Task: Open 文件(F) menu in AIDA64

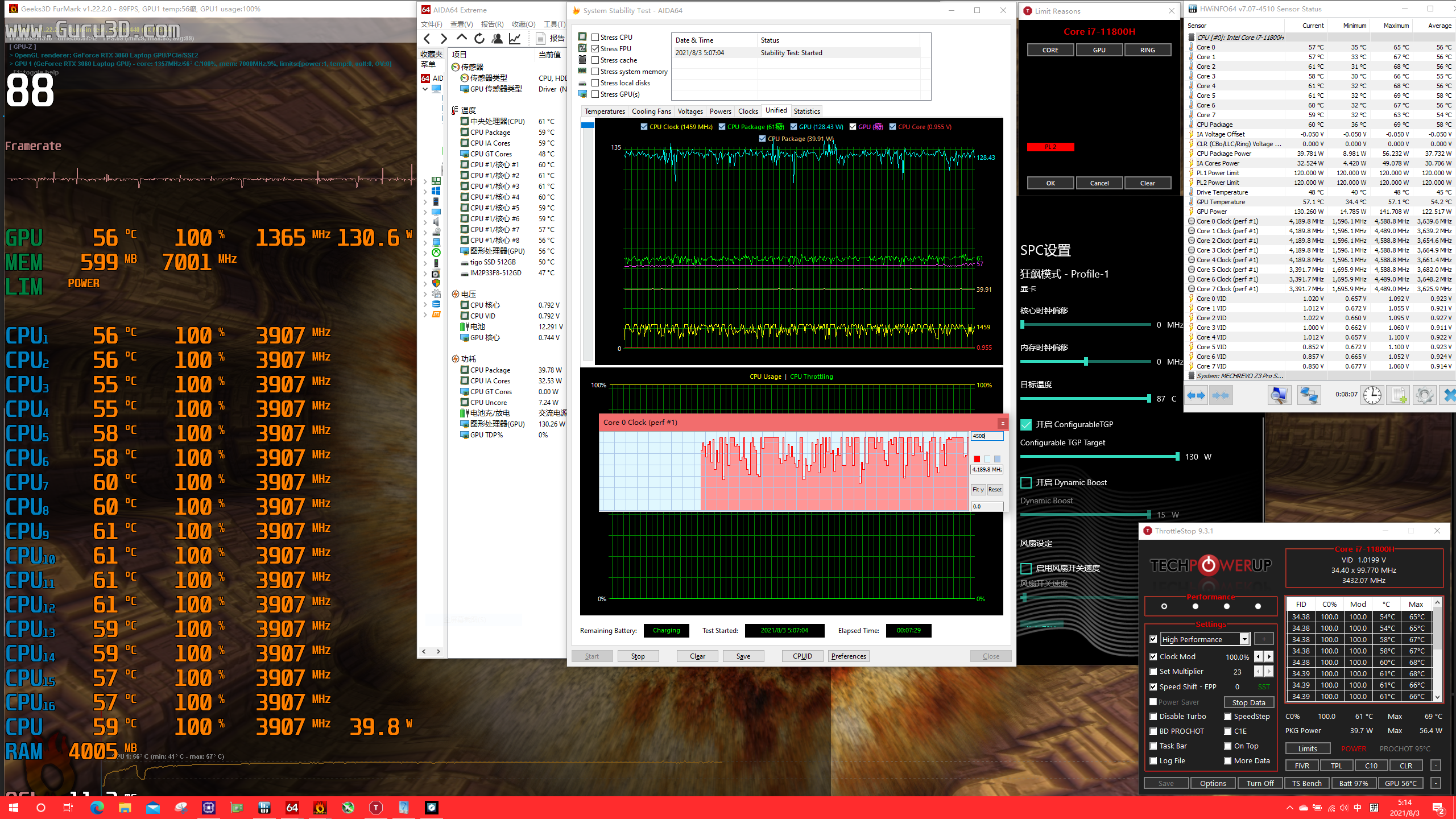Action: [x=431, y=24]
